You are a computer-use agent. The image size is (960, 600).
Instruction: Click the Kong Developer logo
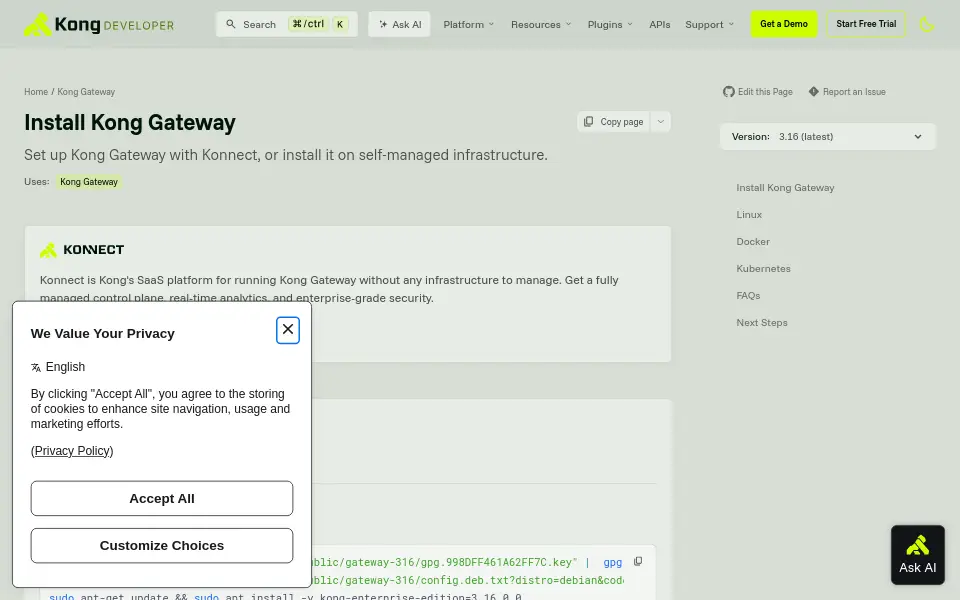(99, 24)
